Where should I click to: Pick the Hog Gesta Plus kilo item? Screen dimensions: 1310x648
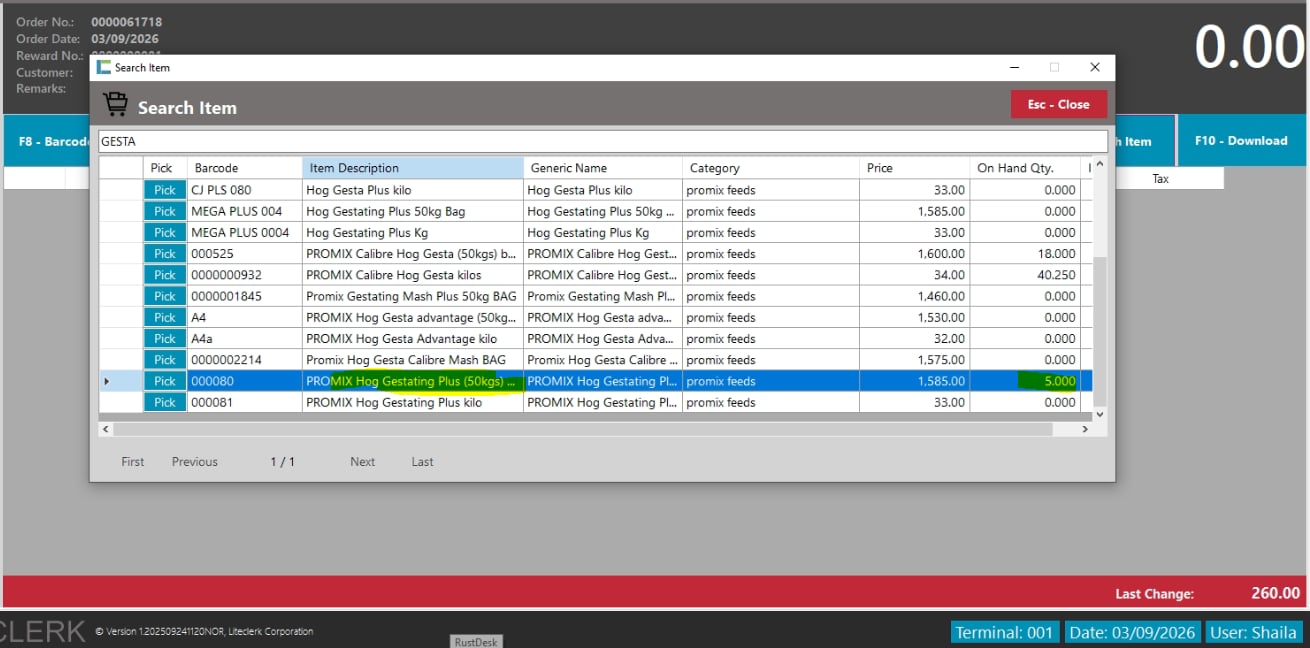[x=164, y=190]
